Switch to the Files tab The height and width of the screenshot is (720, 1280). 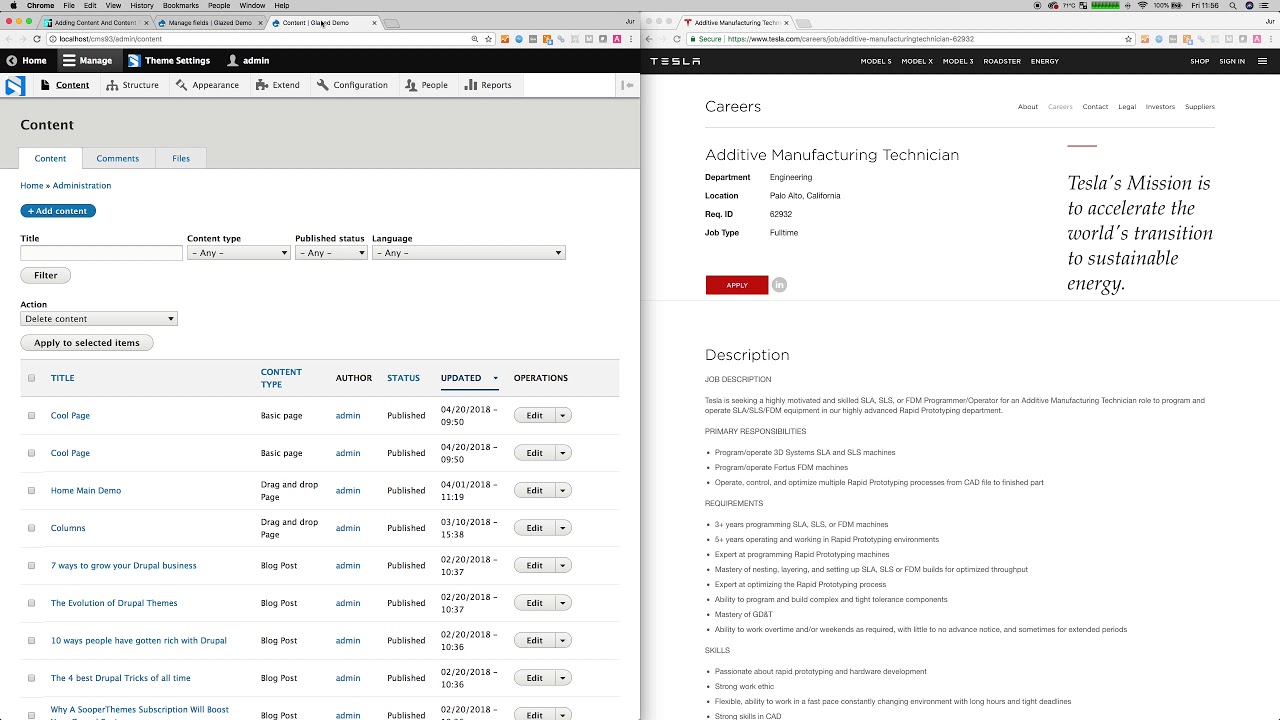point(181,158)
